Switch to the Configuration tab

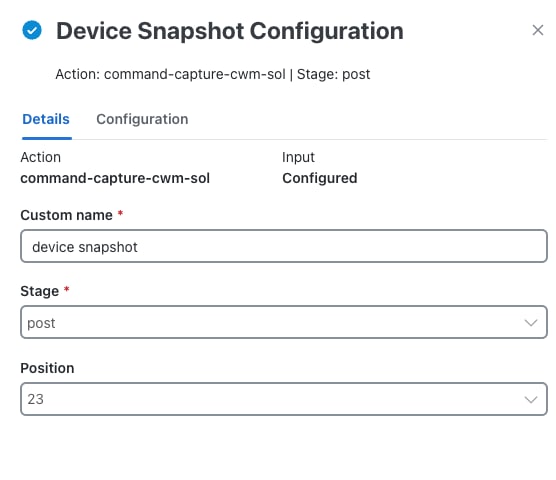142,119
